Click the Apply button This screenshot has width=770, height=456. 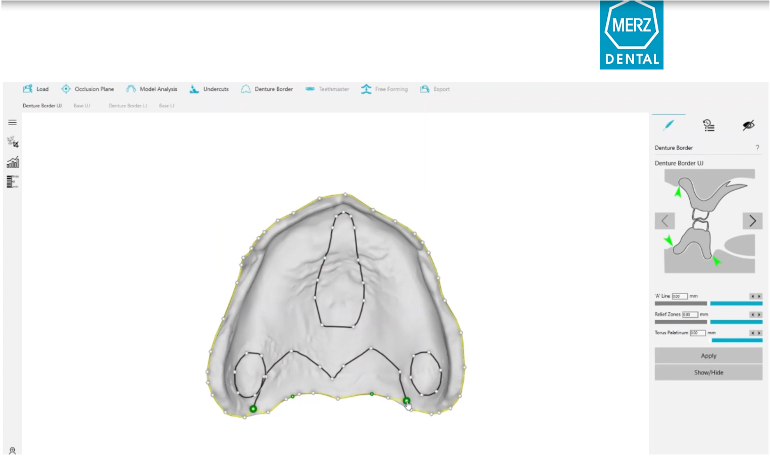[708, 355]
